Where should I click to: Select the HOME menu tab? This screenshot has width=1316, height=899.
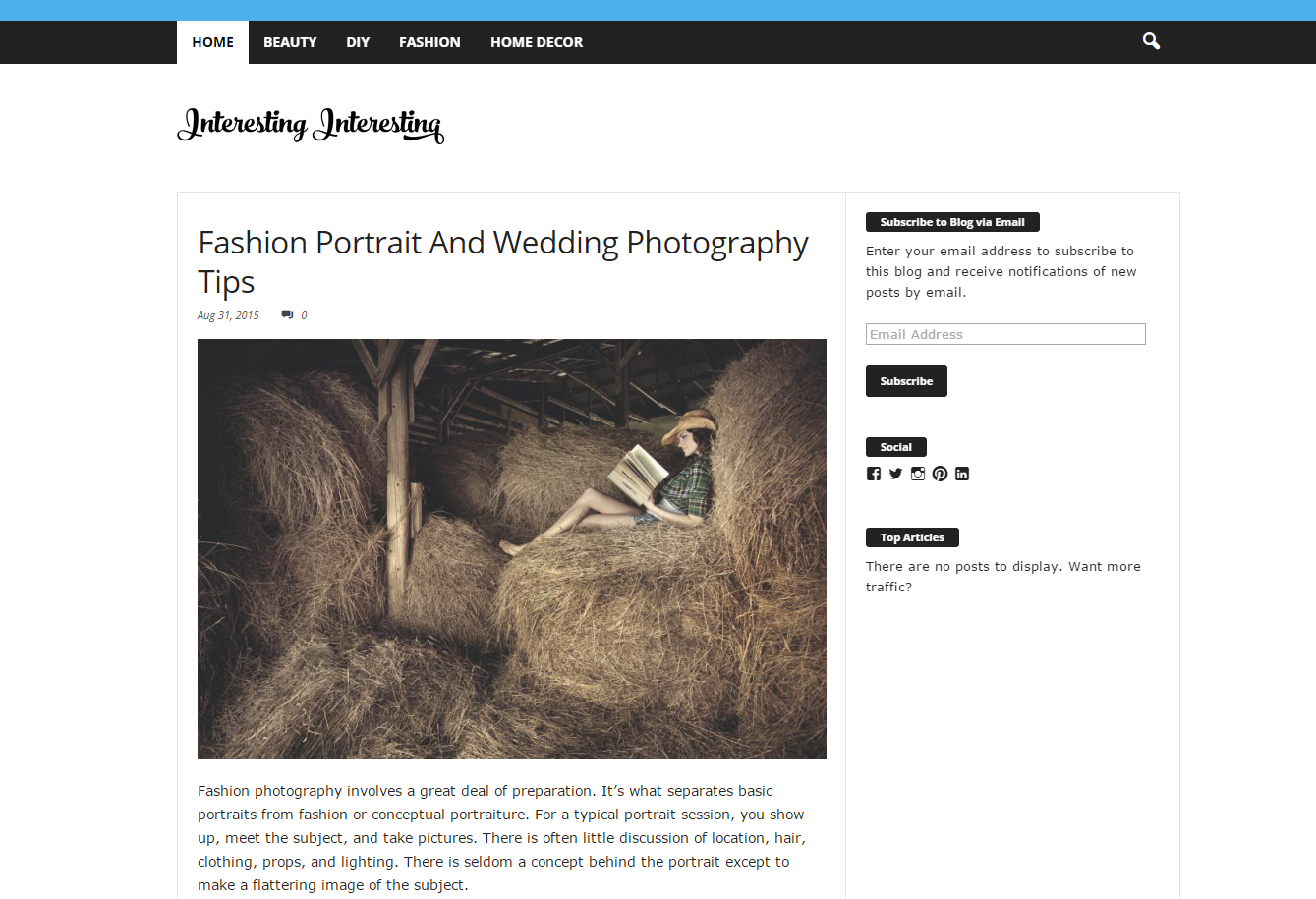coord(212,42)
